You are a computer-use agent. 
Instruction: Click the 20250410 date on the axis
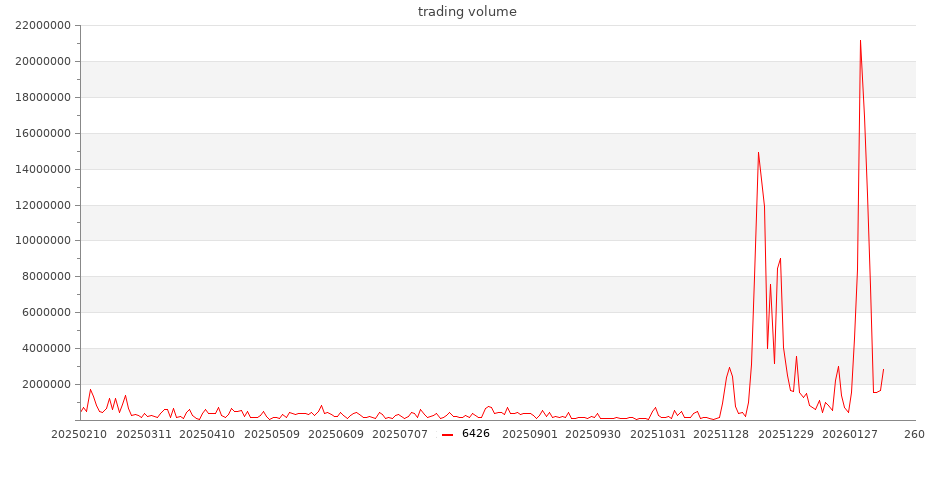pos(207,434)
